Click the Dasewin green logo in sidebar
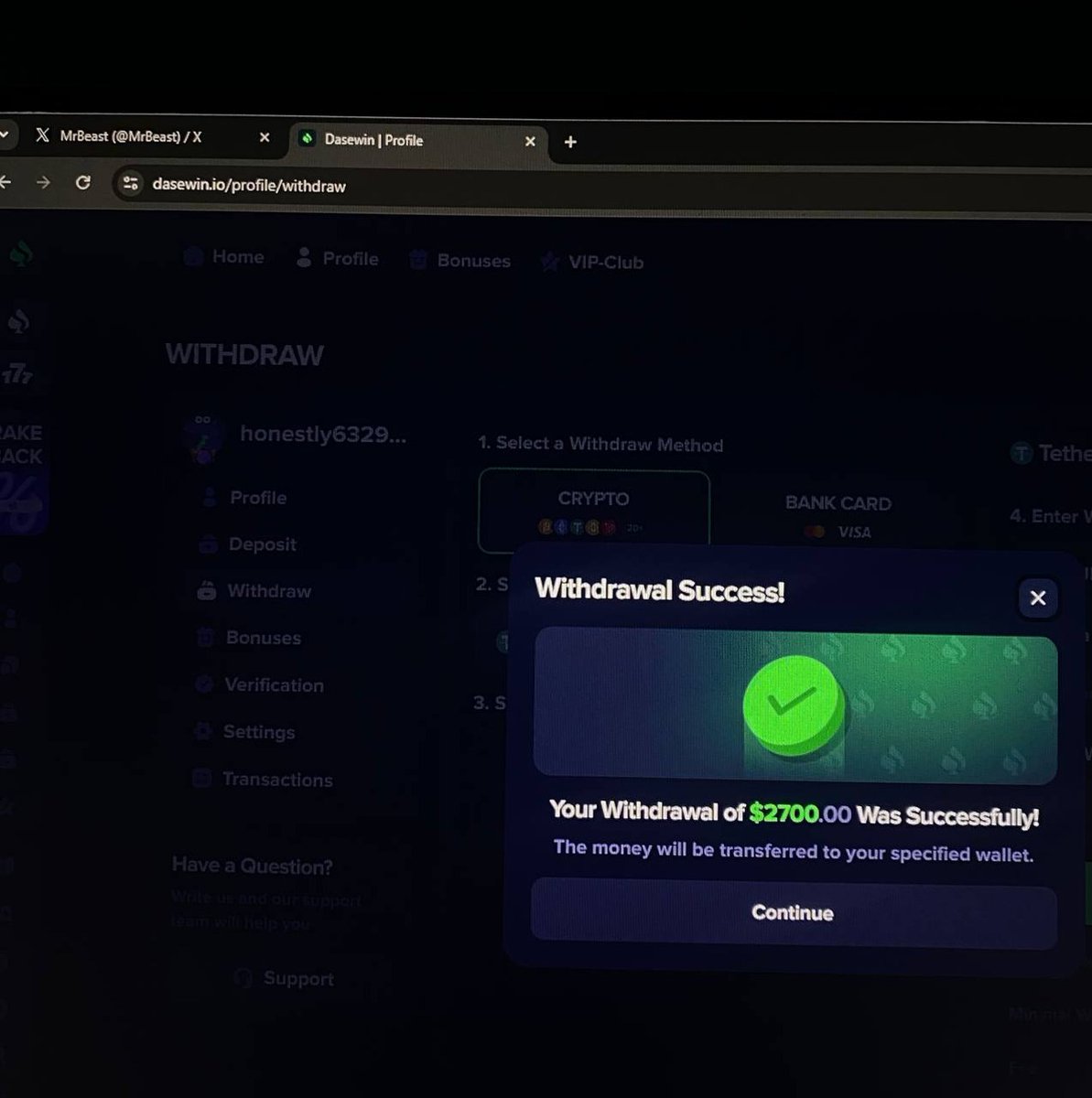Viewport: 1092px width, 1098px height. point(21,254)
